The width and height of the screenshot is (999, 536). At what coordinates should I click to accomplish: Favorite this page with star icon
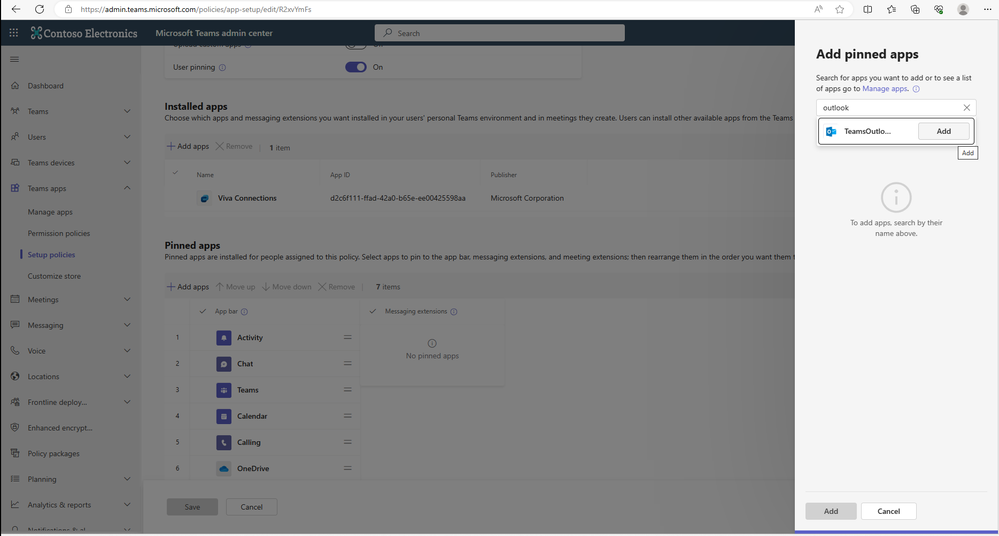tap(840, 10)
